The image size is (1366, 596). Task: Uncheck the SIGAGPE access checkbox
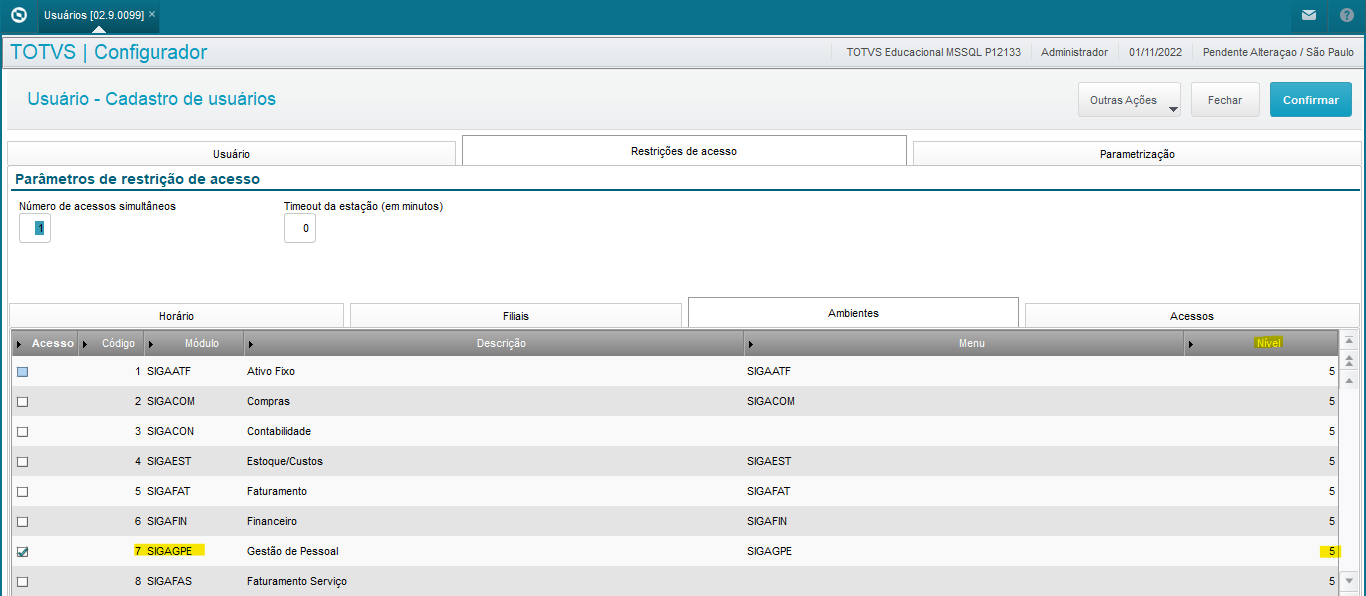(x=23, y=552)
